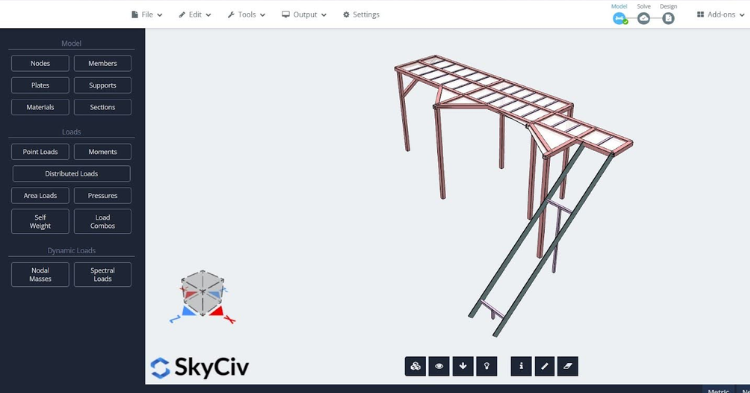Open the File dropdown menu
This screenshot has height=393, width=750.
[x=147, y=15]
